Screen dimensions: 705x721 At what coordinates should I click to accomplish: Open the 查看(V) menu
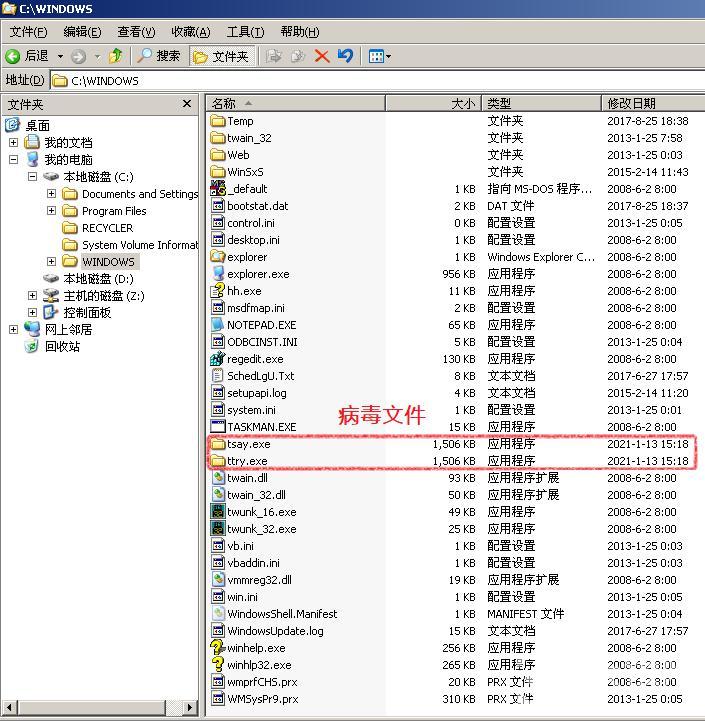click(136, 32)
